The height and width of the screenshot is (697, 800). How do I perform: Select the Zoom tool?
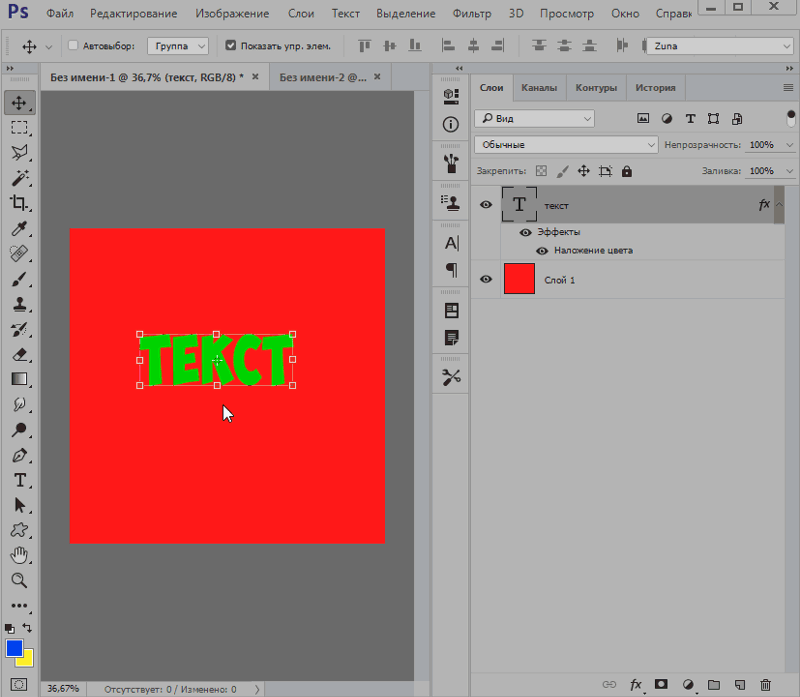19,580
